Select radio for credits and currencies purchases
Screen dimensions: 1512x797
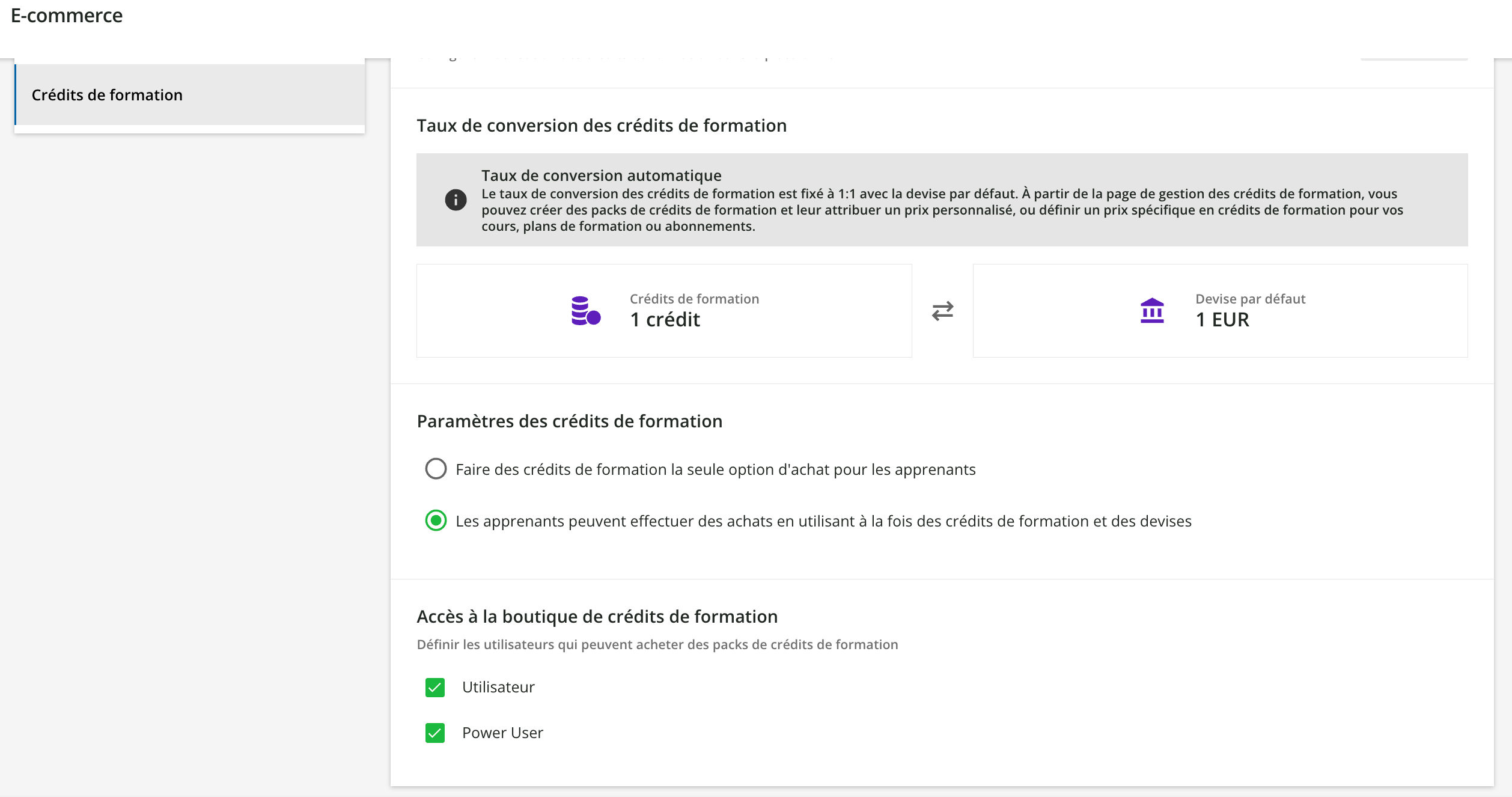click(x=436, y=521)
